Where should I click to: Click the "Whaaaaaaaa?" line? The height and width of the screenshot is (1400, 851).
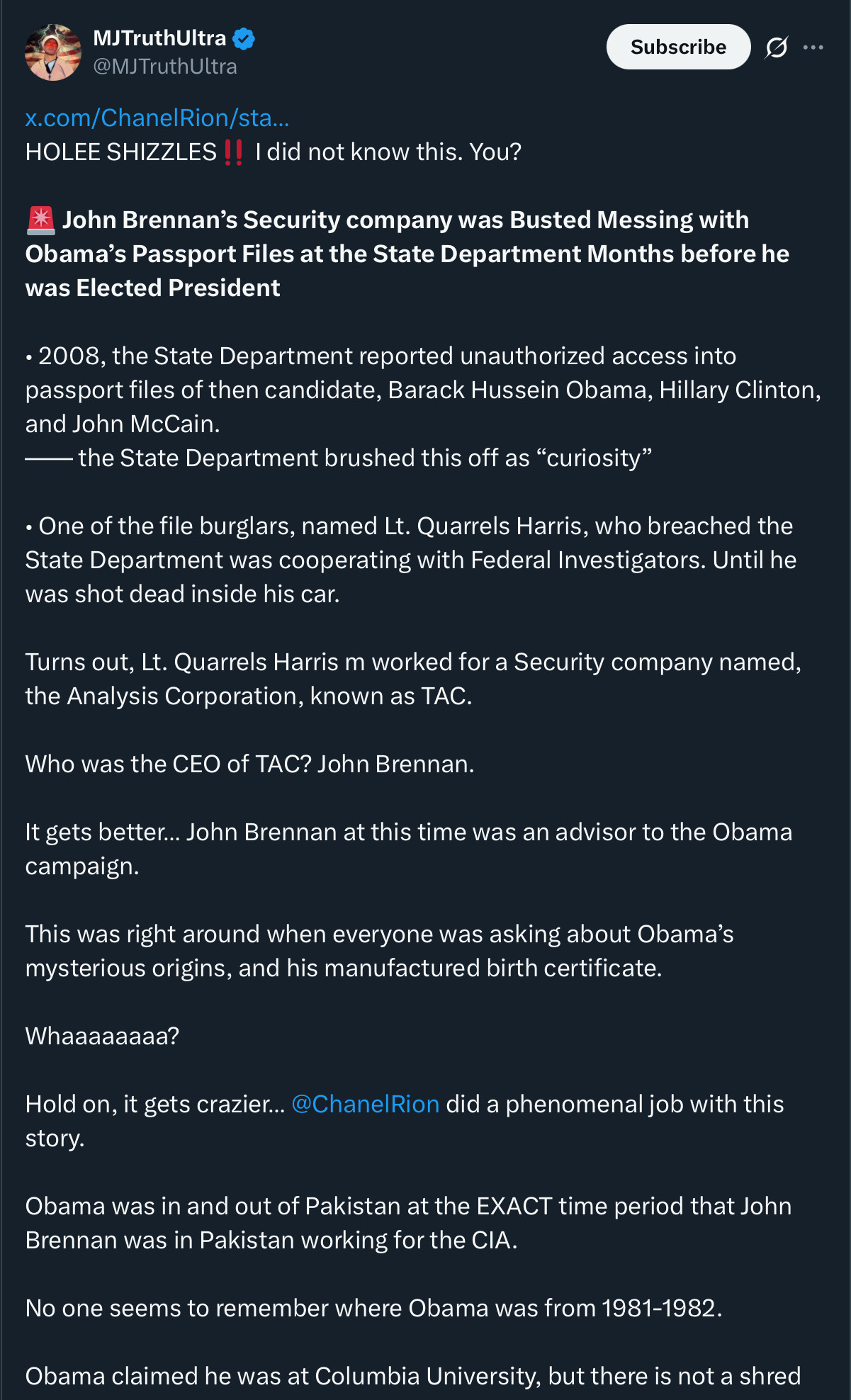(x=102, y=1036)
